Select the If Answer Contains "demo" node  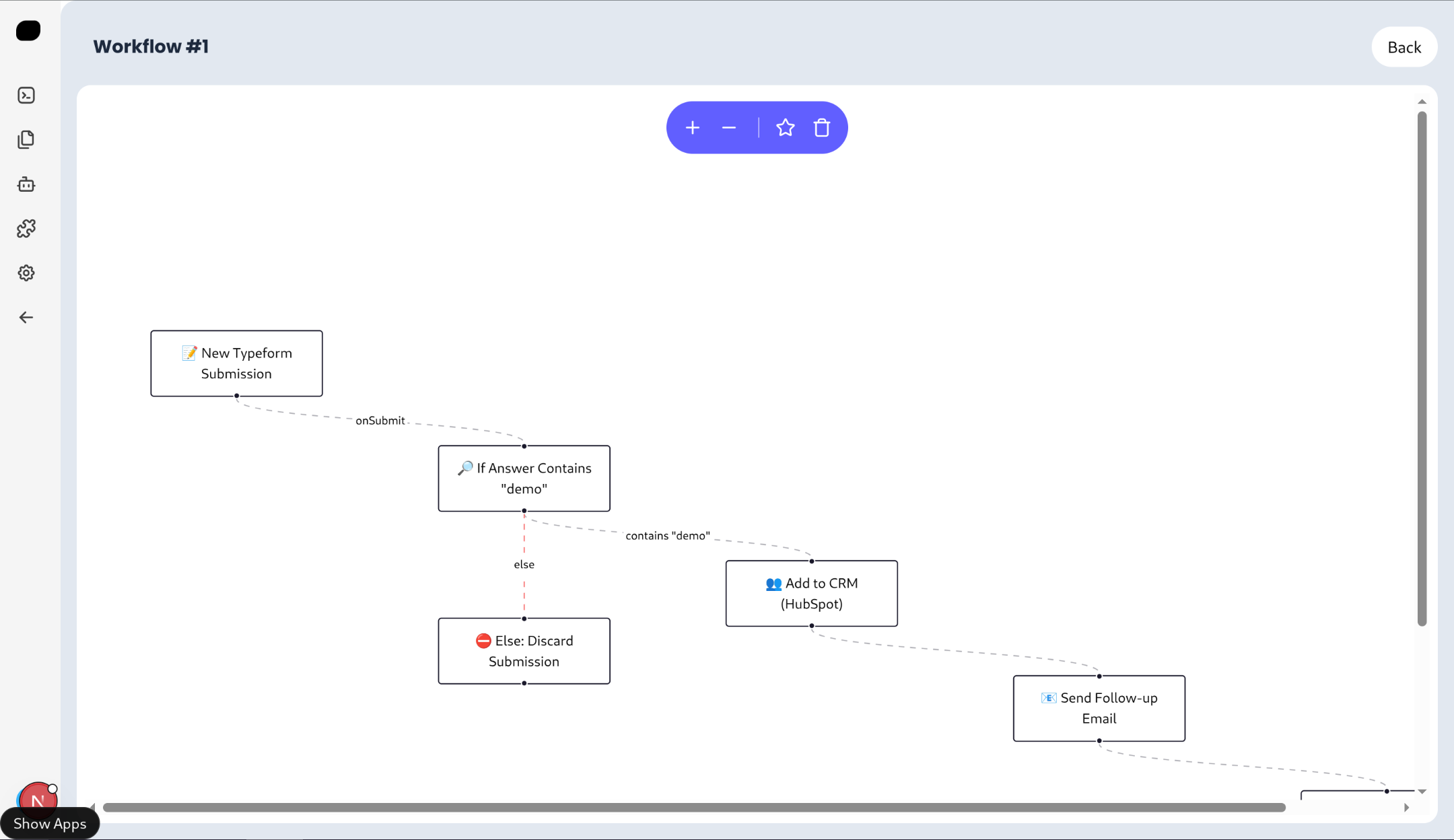click(x=524, y=479)
